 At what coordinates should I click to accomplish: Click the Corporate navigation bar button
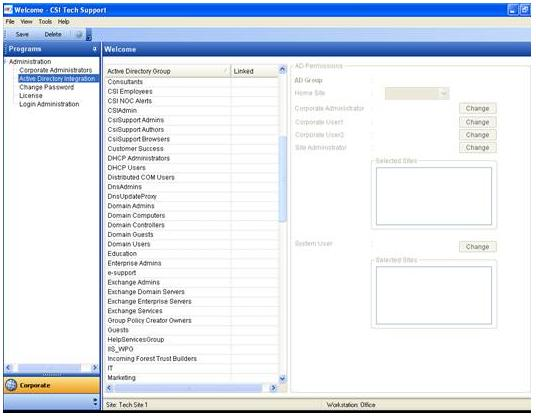[x=52, y=385]
